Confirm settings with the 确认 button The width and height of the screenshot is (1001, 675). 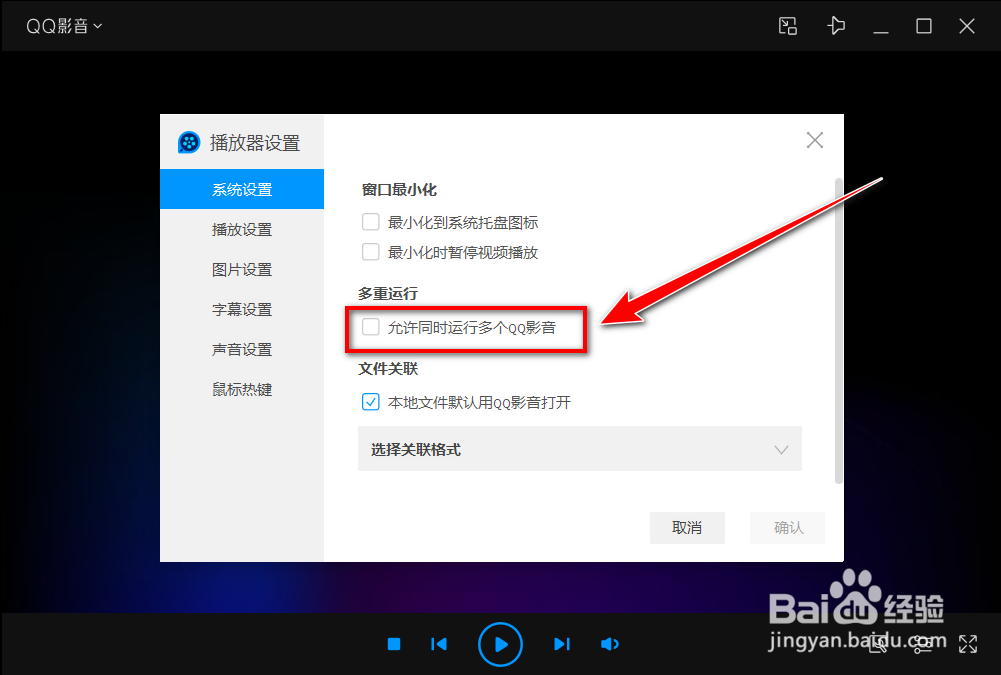click(x=787, y=528)
